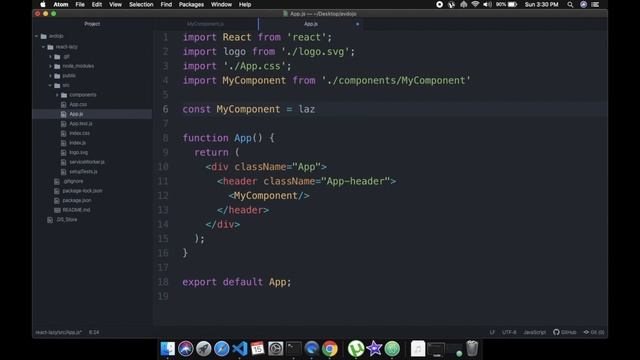Click the GitHub status bar icon

[x=564, y=332]
